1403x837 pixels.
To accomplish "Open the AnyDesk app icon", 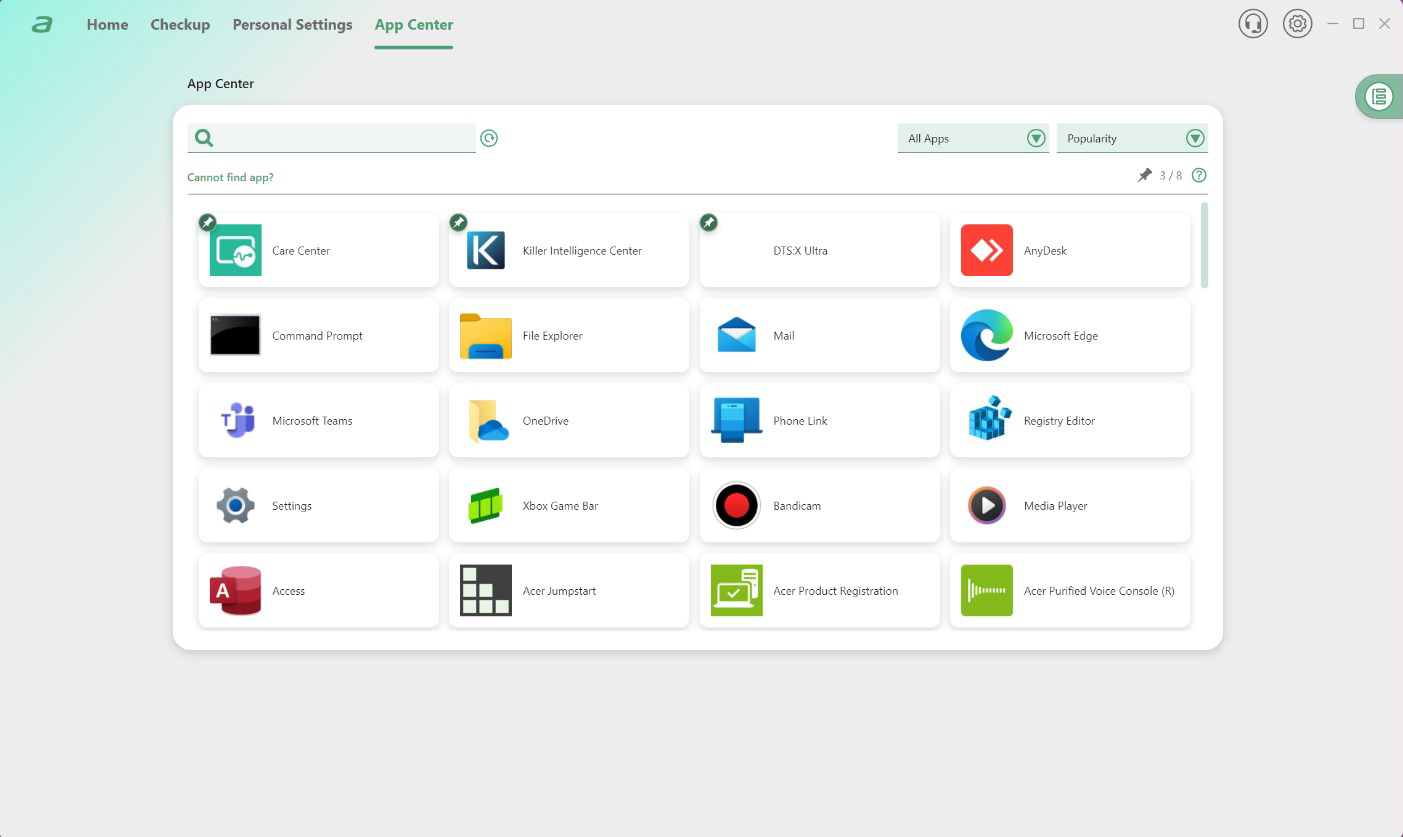I will pos(986,250).
